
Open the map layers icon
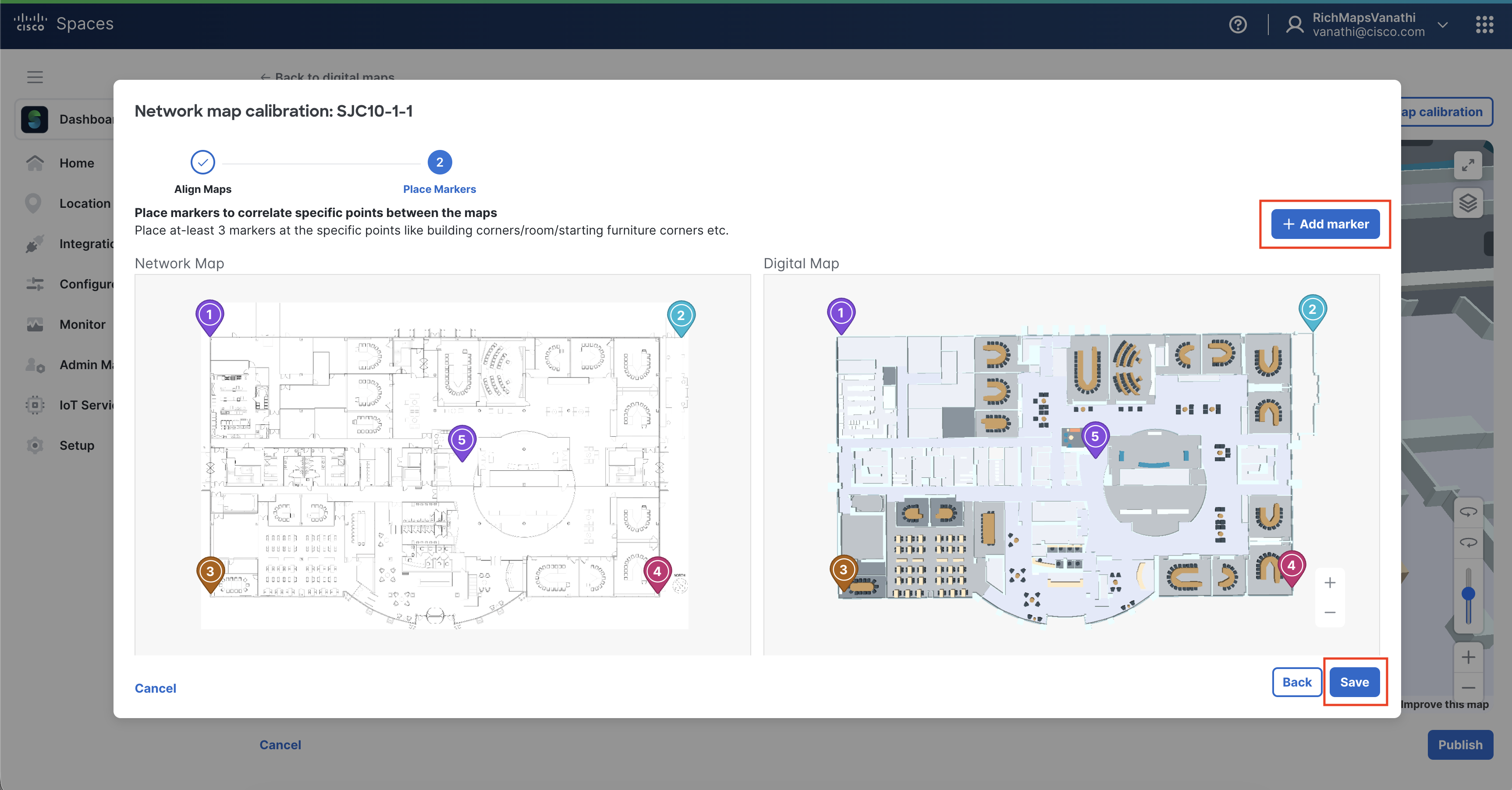tap(1467, 203)
